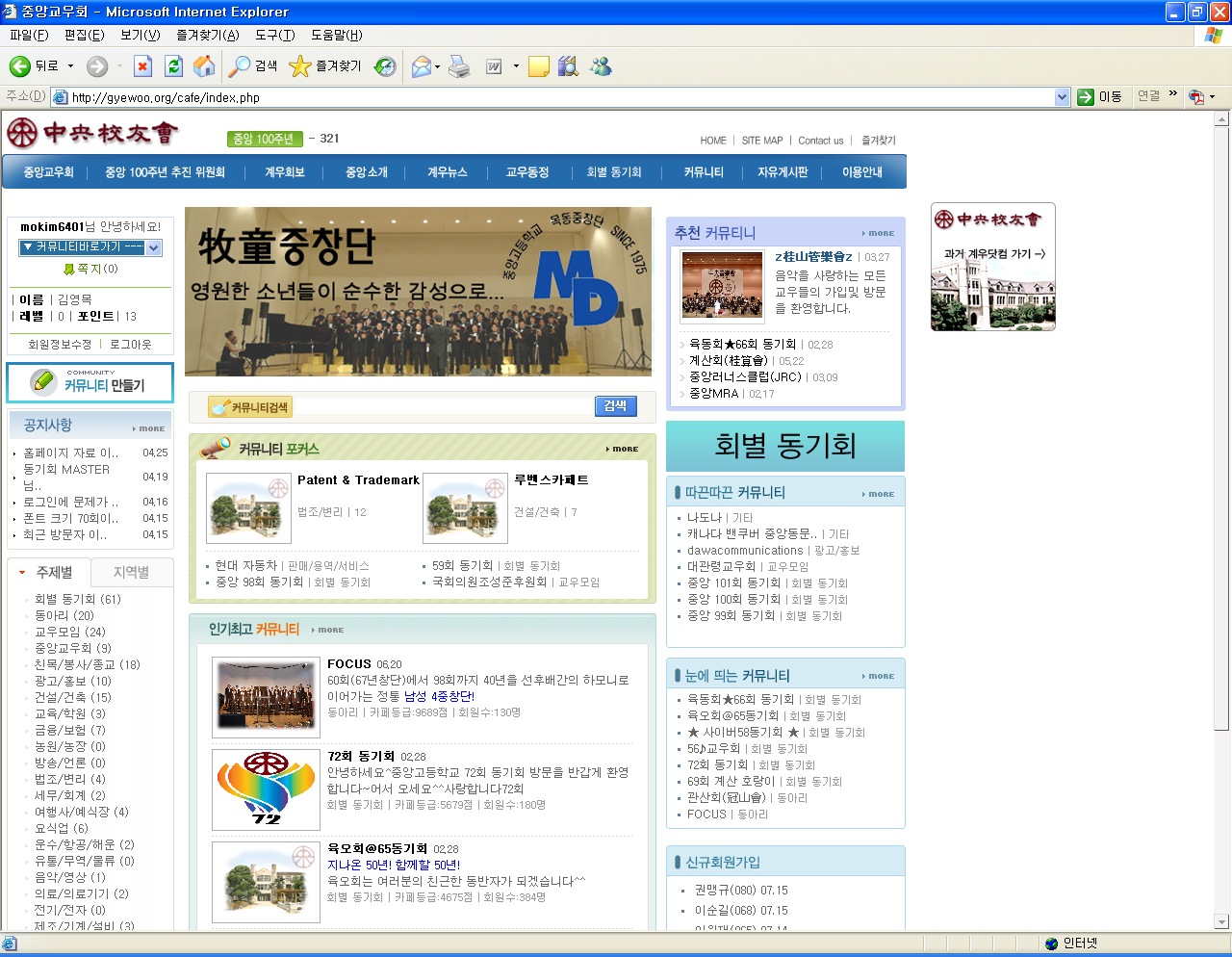Refresh the page with the toolbar icon

[x=173, y=66]
